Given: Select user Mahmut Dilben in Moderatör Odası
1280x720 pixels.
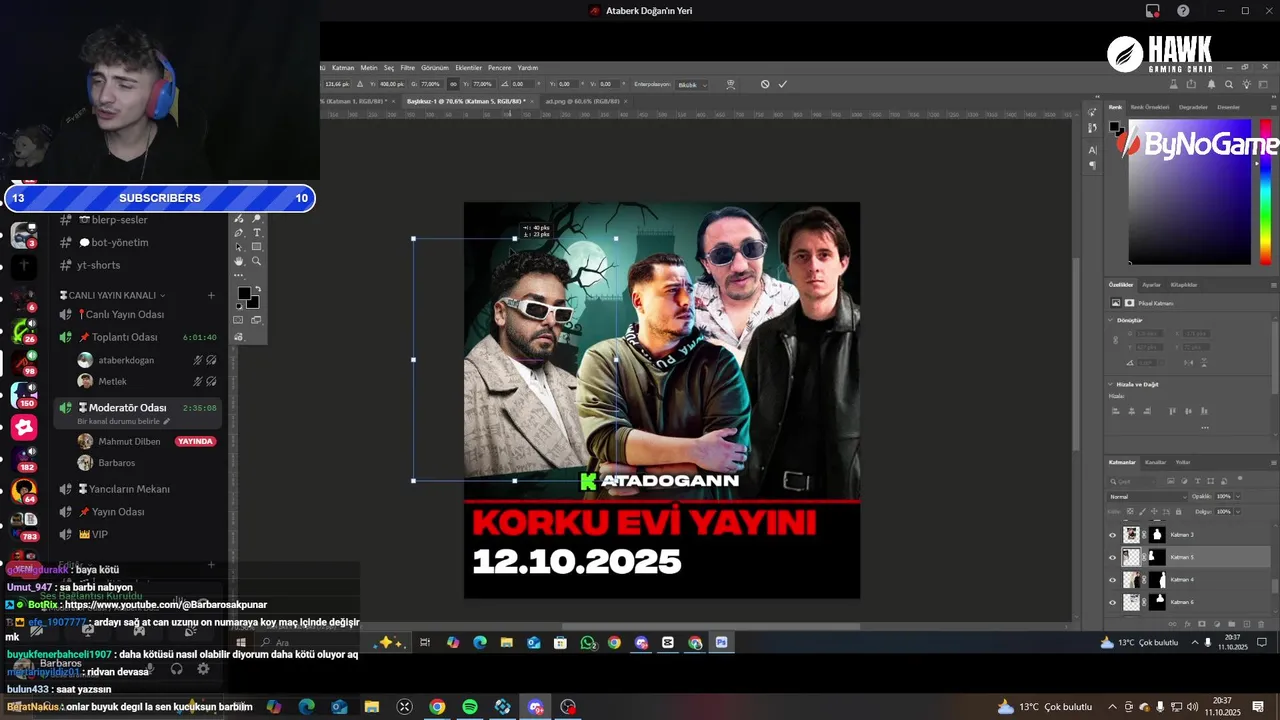Looking at the screenshot, I should coord(129,441).
